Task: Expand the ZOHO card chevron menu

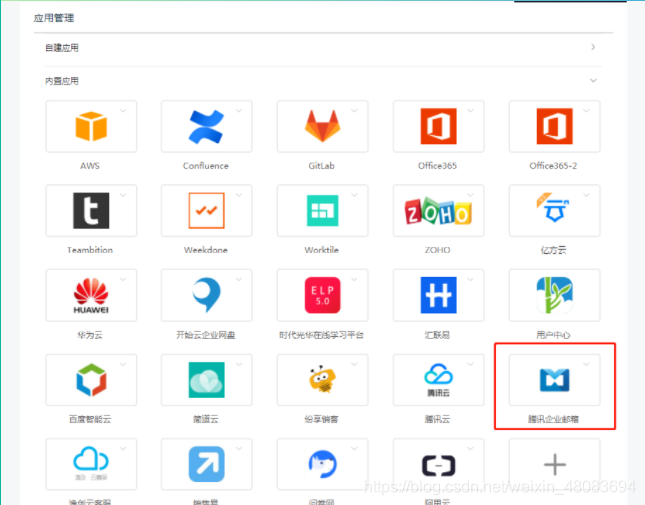Action: 470,195
